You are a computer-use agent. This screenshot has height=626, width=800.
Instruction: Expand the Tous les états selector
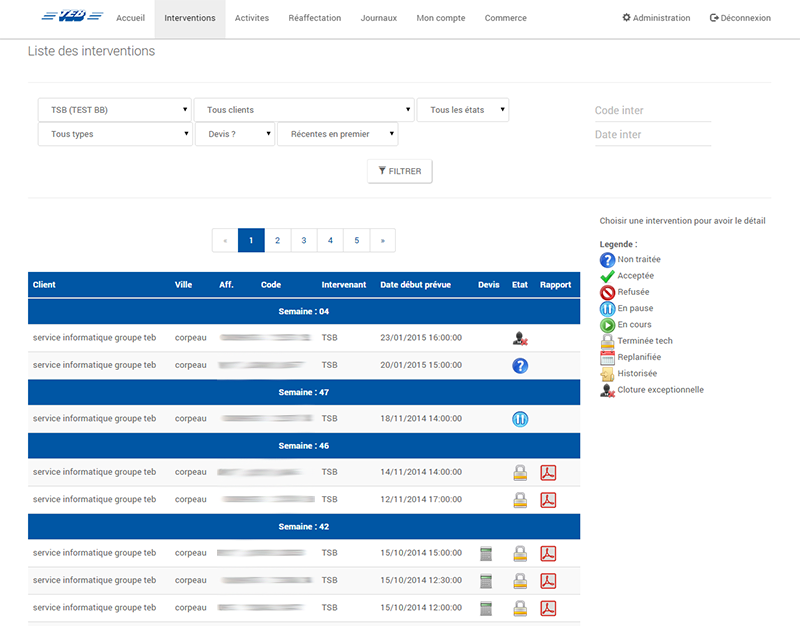coord(463,110)
